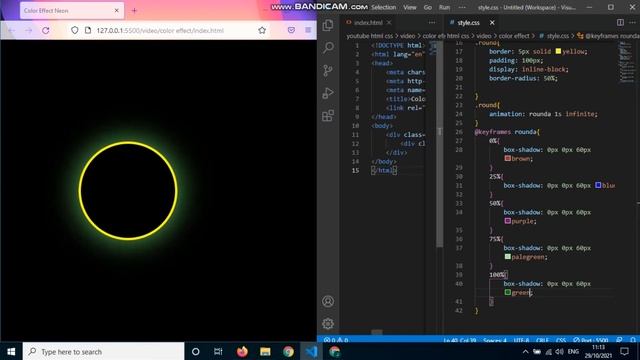Click the feedback icon in status bar
Screen dimensions: 640x360
[x=620, y=340]
